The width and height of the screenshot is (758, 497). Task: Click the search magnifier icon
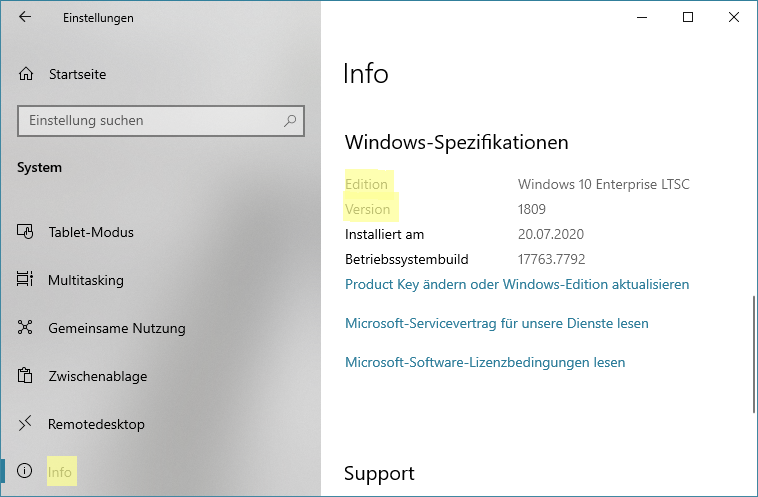click(x=290, y=120)
